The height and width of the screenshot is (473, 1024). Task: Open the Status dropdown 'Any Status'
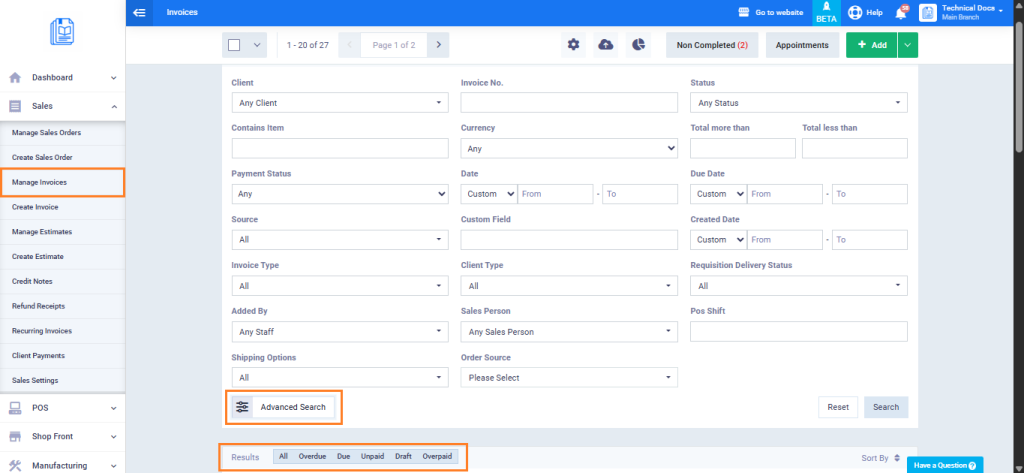pyautogui.click(x=799, y=103)
